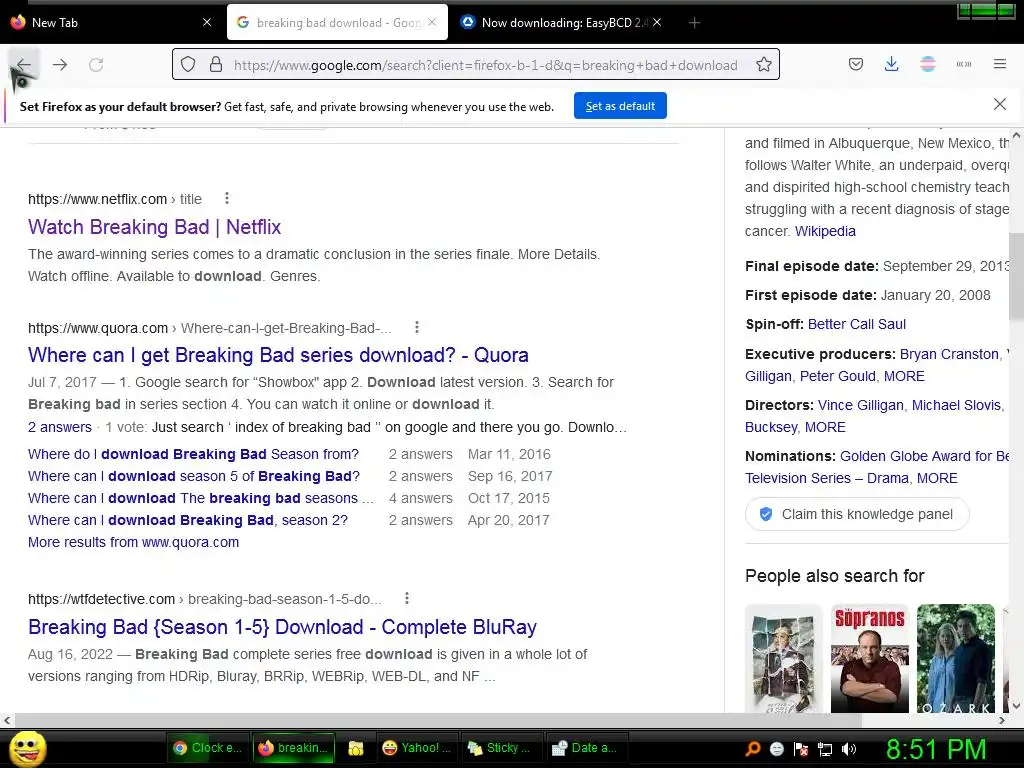Open Quora Breaking Bad series download result
The width and height of the screenshot is (1024, 768).
(278, 355)
